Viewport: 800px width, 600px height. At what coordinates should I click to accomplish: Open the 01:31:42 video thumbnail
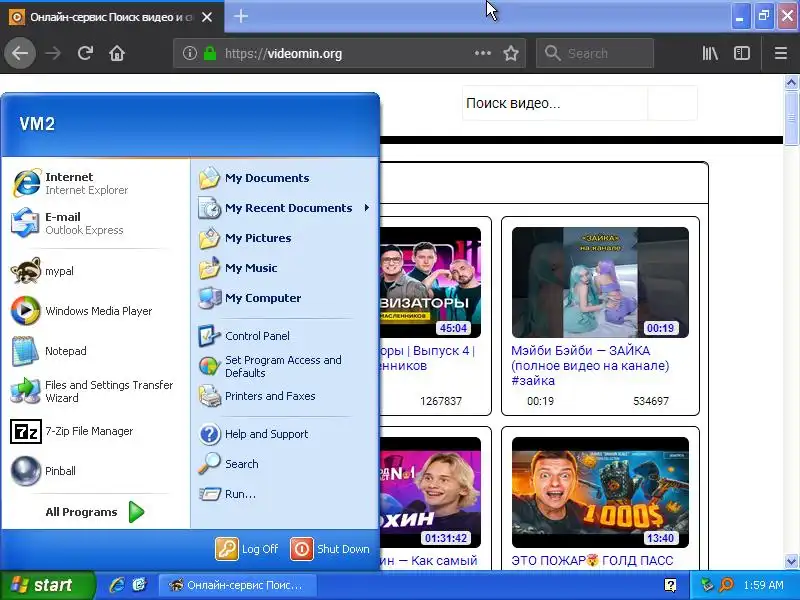pos(430,492)
